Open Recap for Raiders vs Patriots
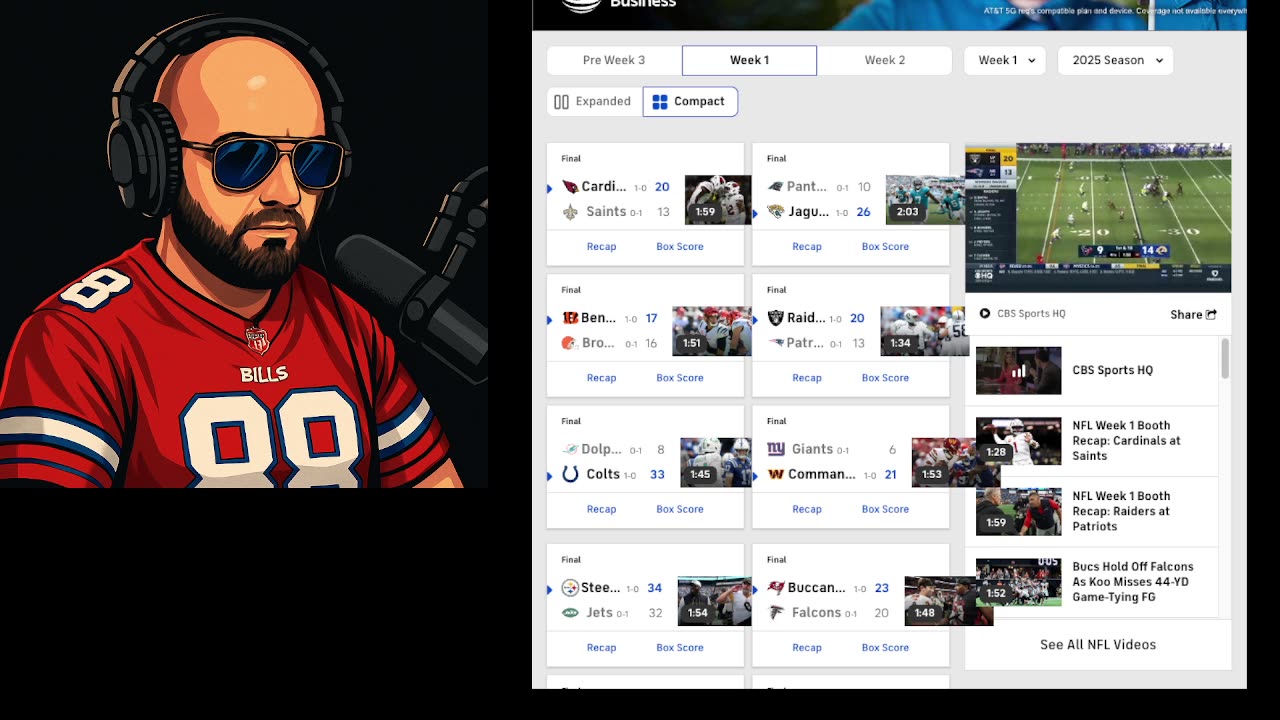 point(807,378)
